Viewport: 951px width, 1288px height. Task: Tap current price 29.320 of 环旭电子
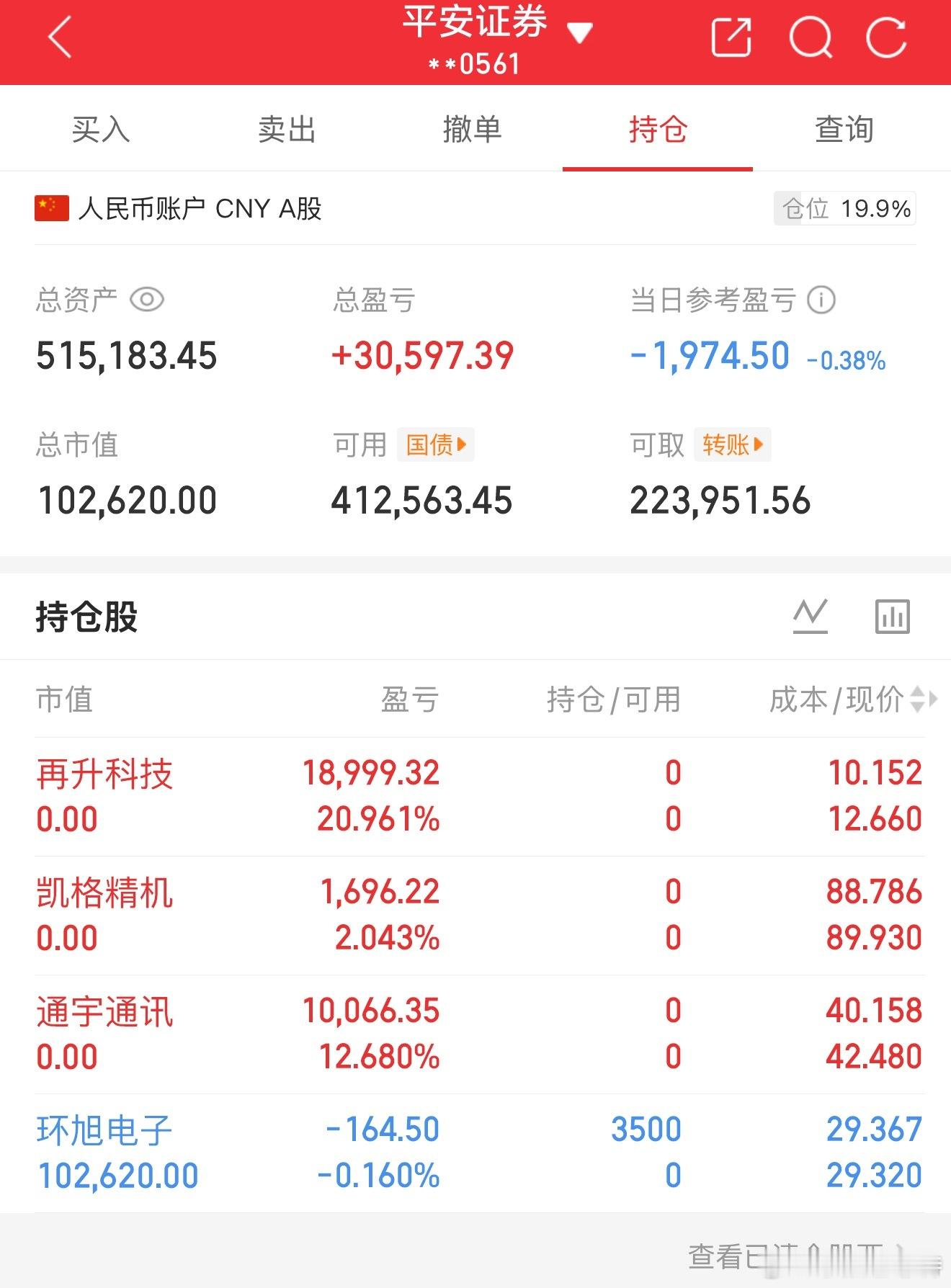[x=874, y=1176]
